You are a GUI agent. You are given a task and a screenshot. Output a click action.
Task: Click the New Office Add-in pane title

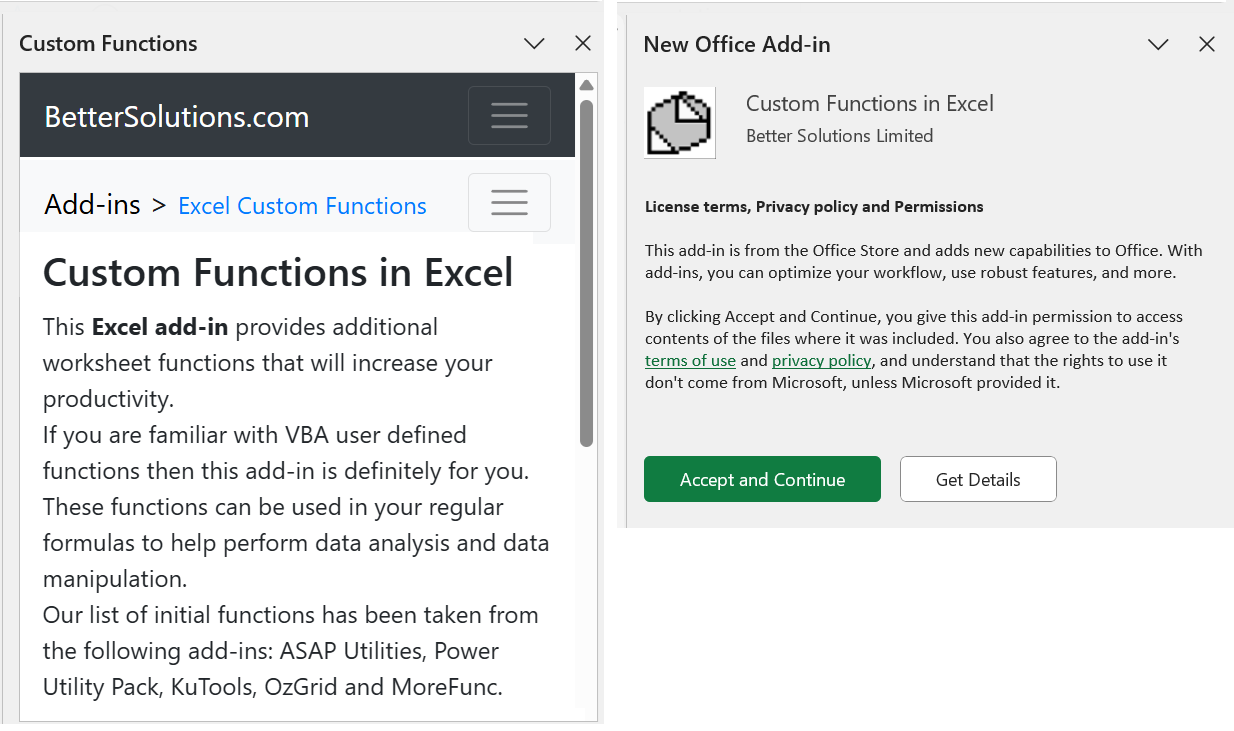tap(737, 44)
